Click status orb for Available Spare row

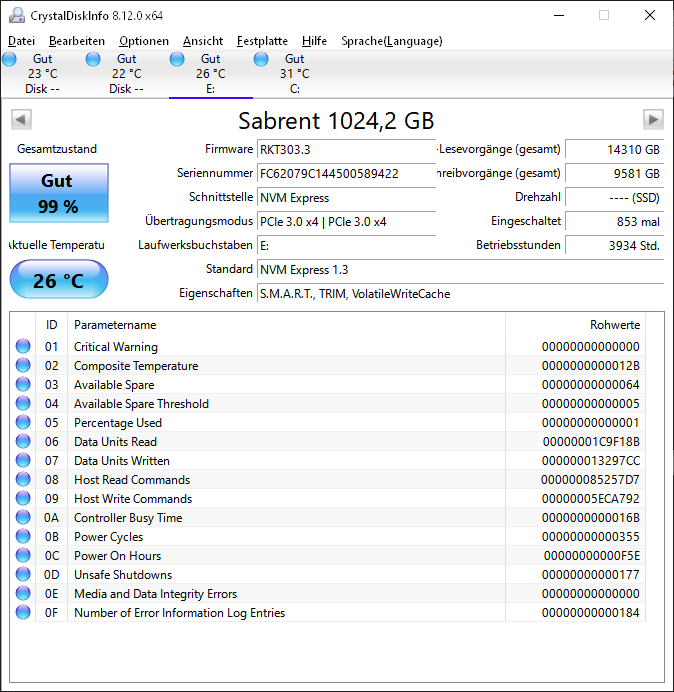click(x=23, y=384)
